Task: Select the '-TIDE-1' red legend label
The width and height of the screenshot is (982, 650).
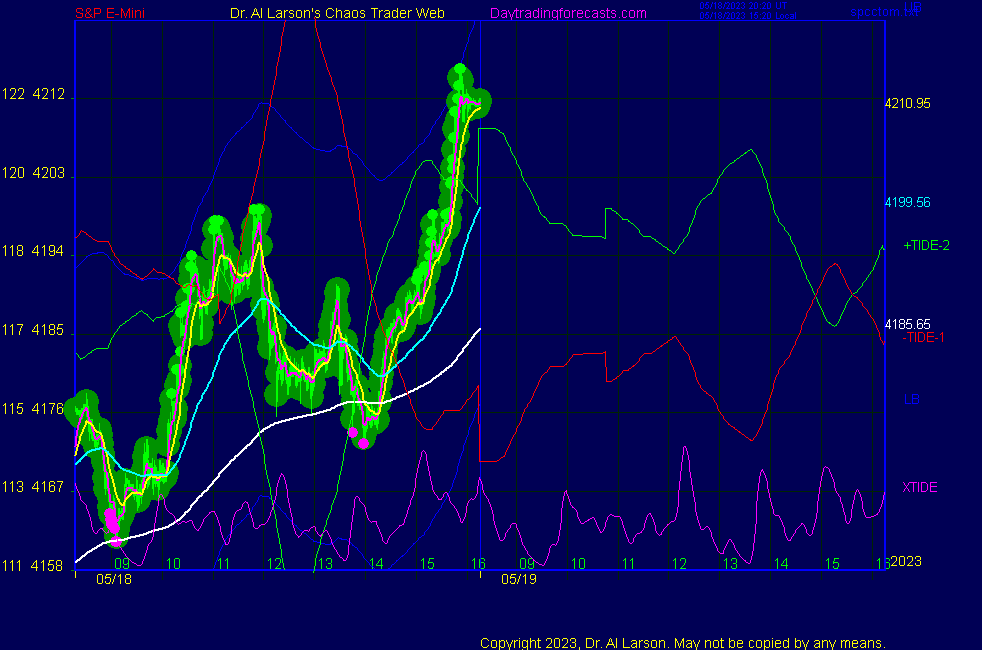Action: (923, 338)
